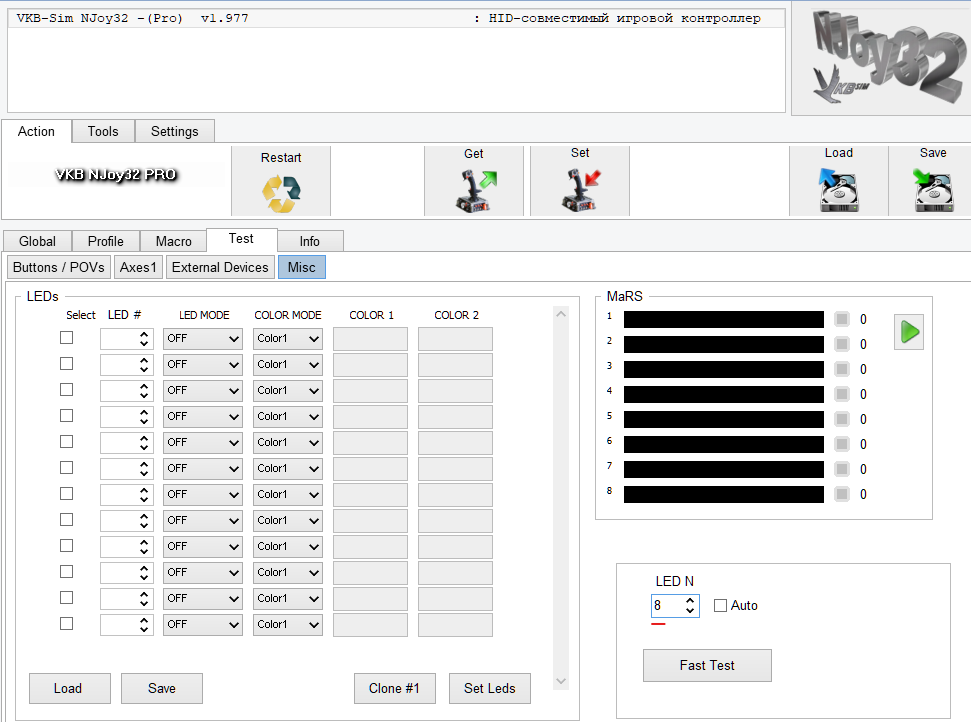This screenshot has width=971, height=722.
Task: Open fifth row LED MODE dropdown
Action: [x=202, y=443]
